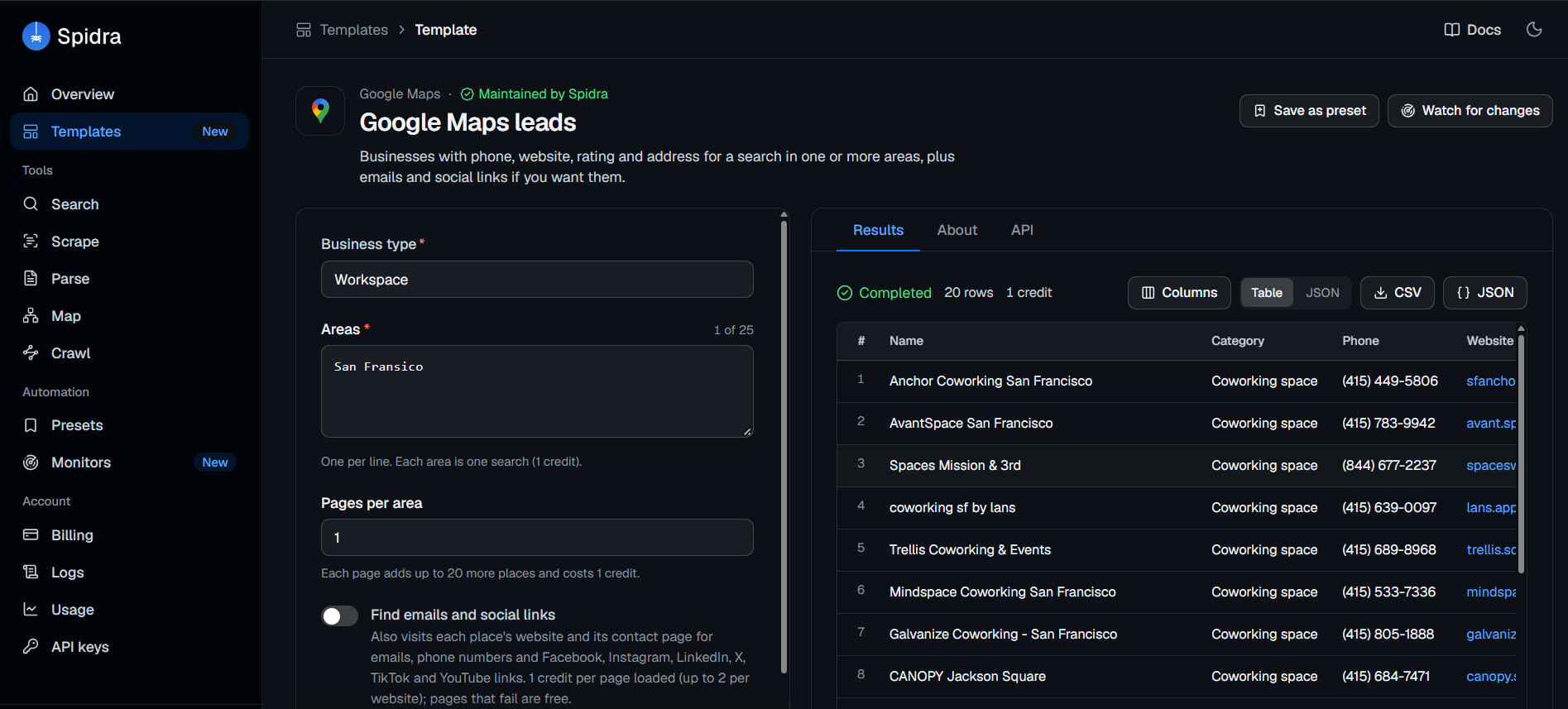Switch to the Results tab
1568x709 pixels.
878,230
